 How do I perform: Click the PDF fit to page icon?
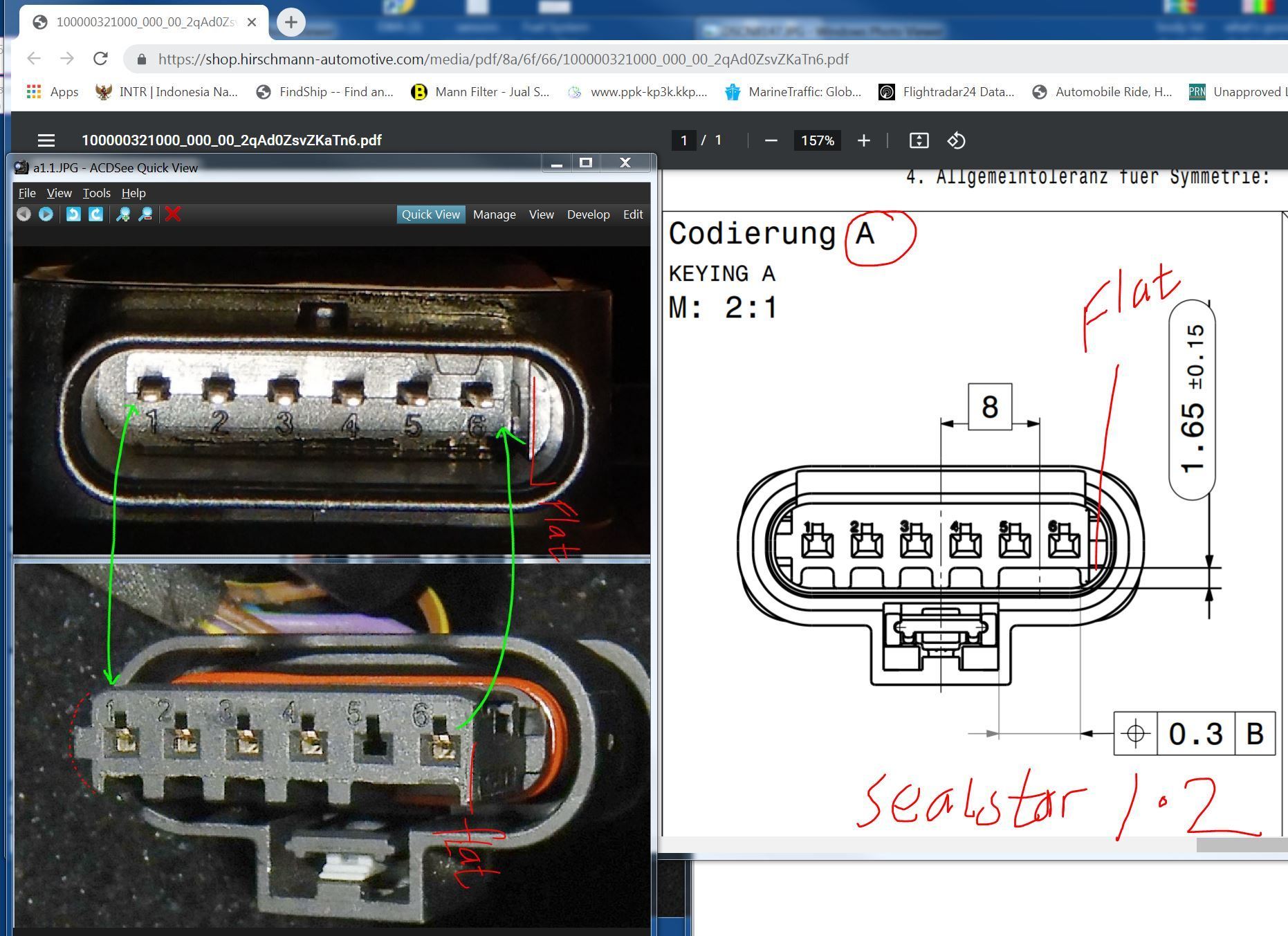click(x=919, y=140)
